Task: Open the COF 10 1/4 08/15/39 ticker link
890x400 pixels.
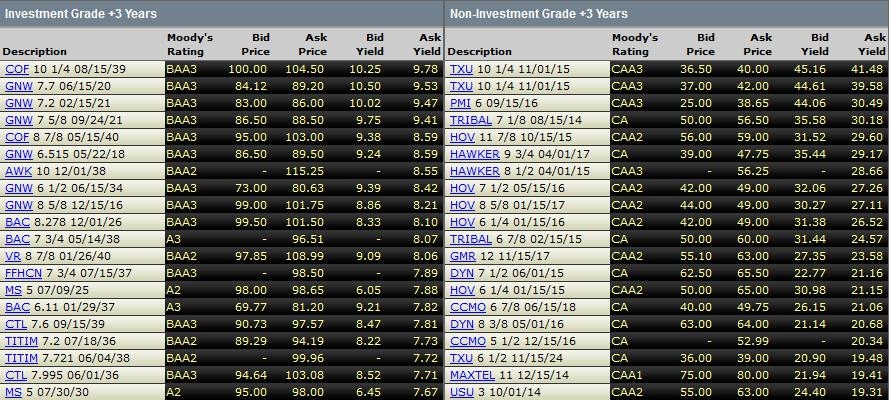Action: tap(16, 69)
